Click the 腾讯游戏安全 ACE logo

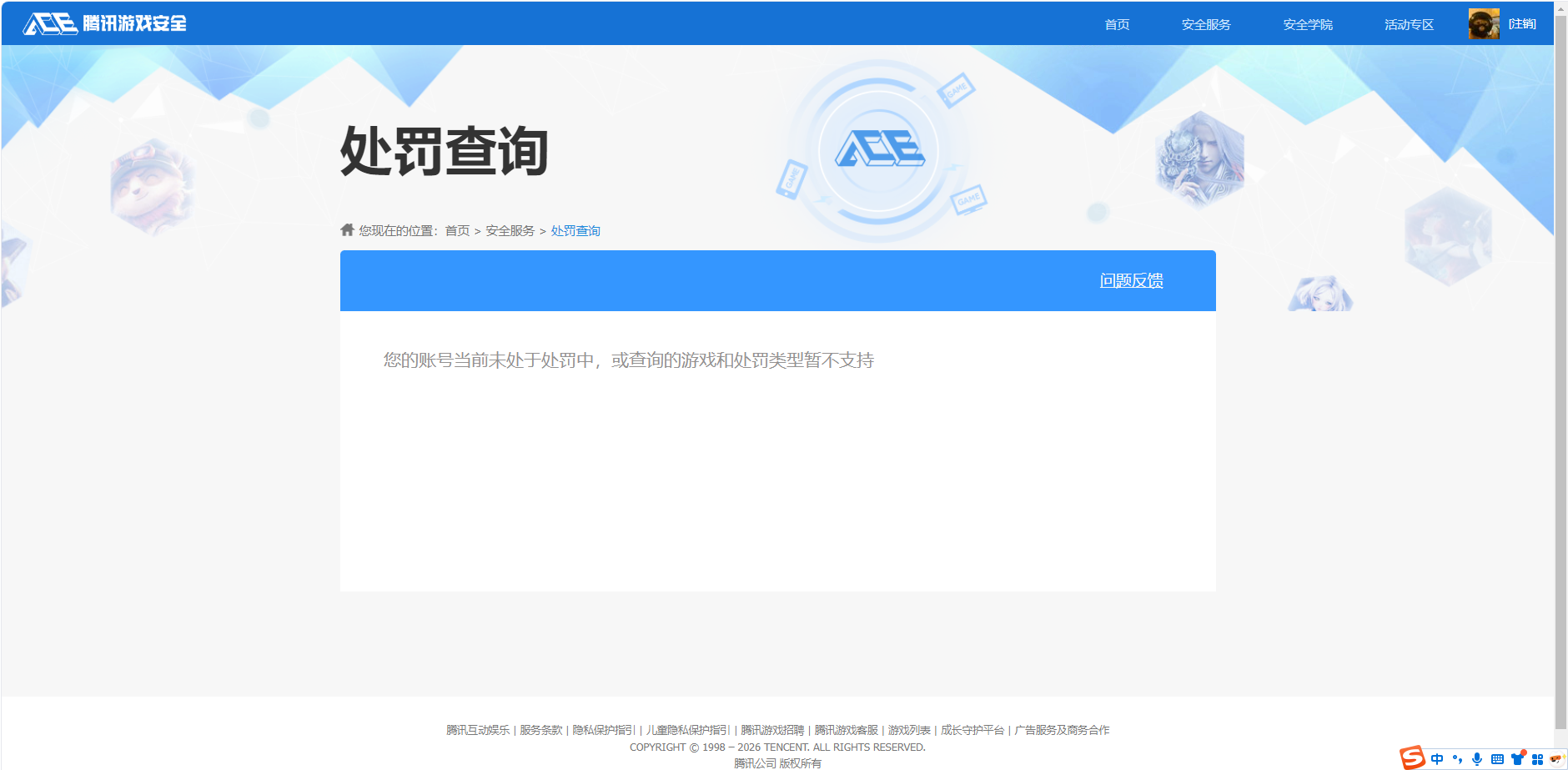pos(104,23)
